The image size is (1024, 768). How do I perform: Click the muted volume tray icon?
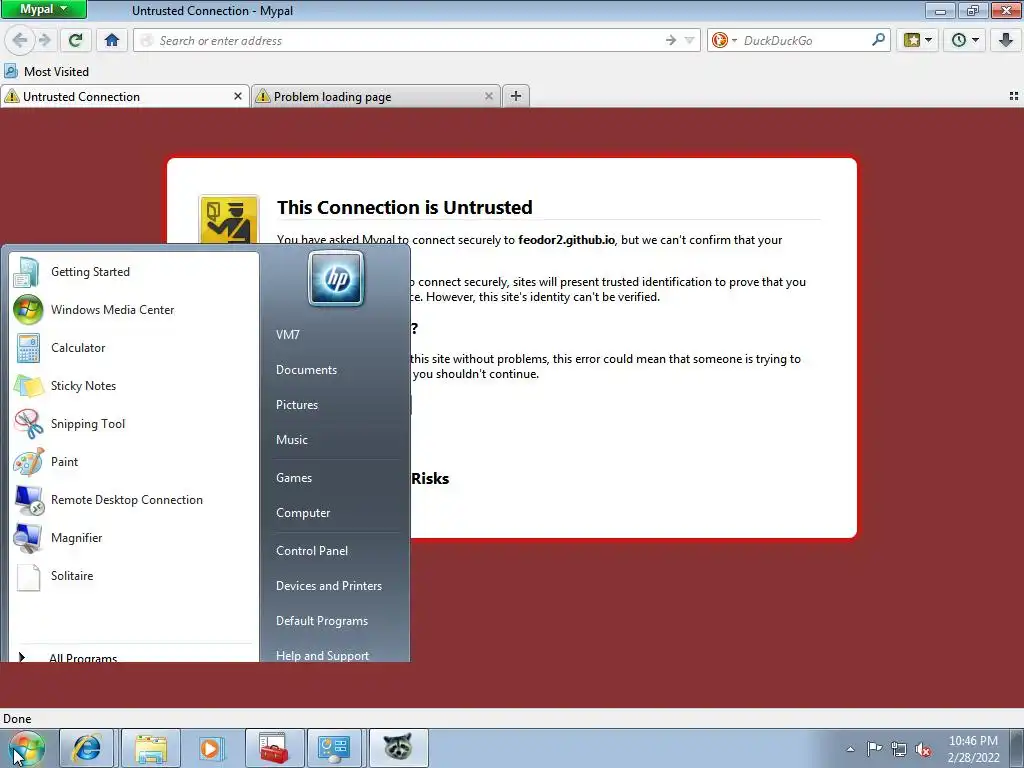(923, 749)
